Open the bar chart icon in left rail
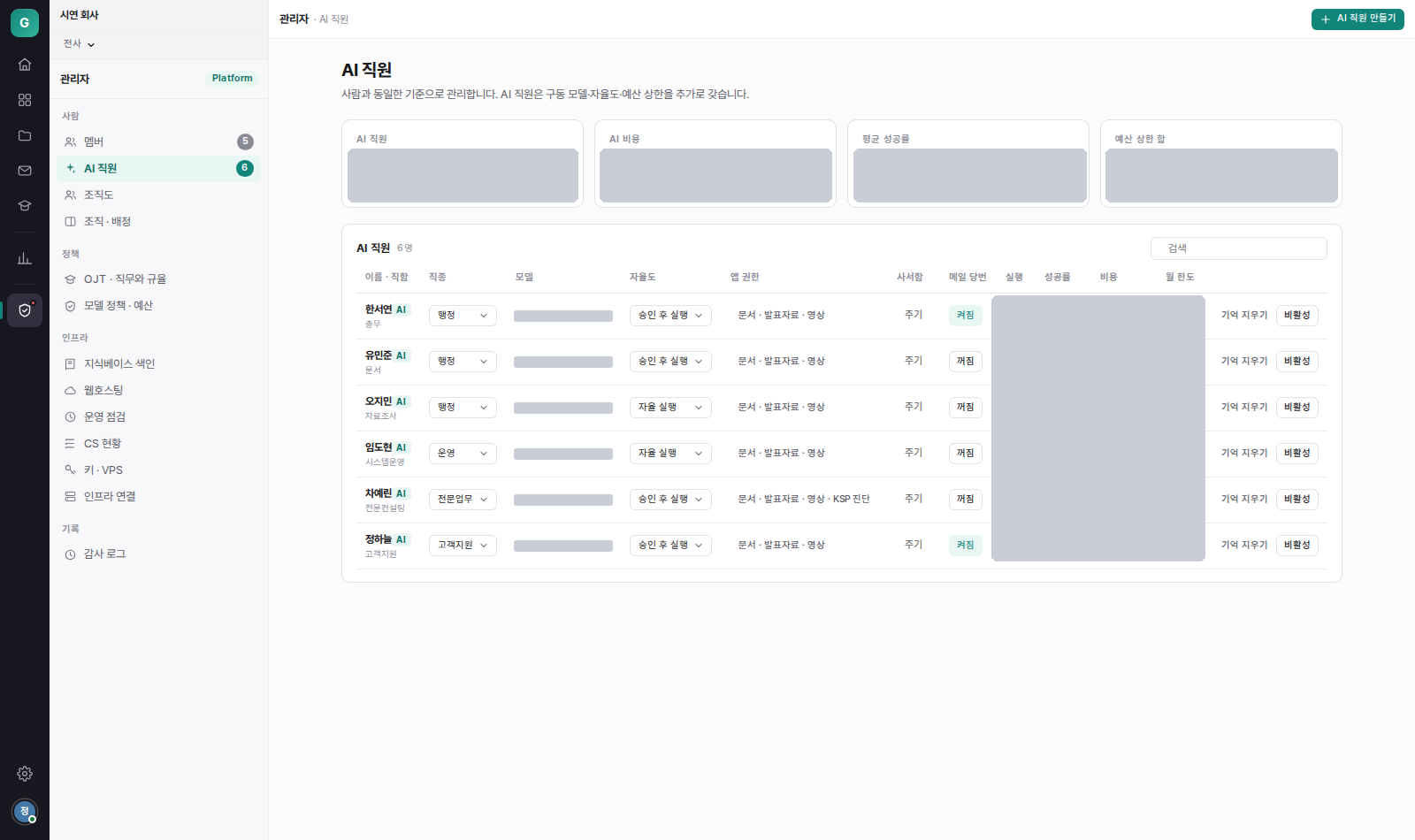 [x=25, y=258]
